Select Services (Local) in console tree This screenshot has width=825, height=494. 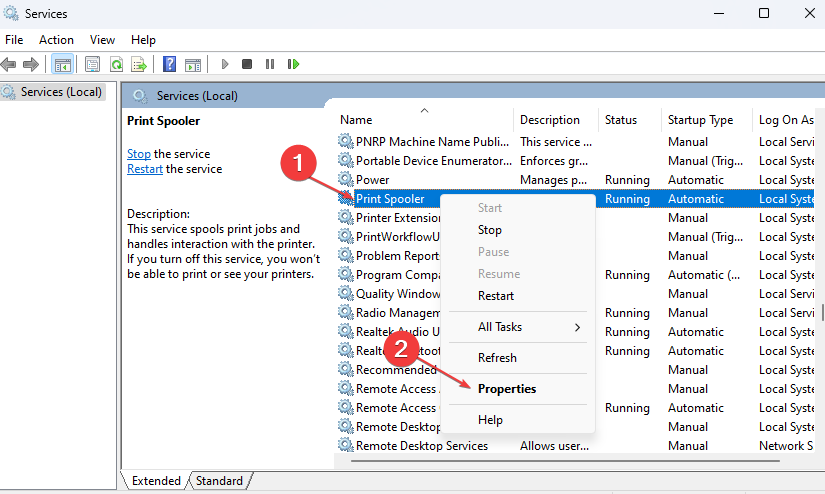tap(53, 92)
